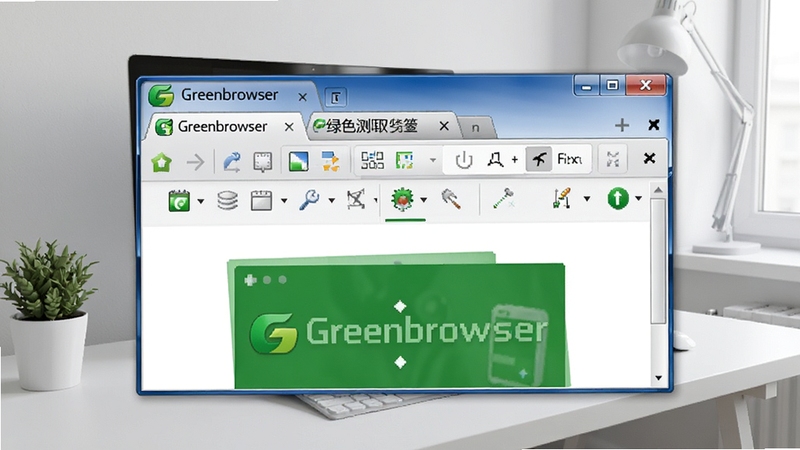Click the black X at the tab row end
The height and width of the screenshot is (450, 800).
[x=654, y=124]
